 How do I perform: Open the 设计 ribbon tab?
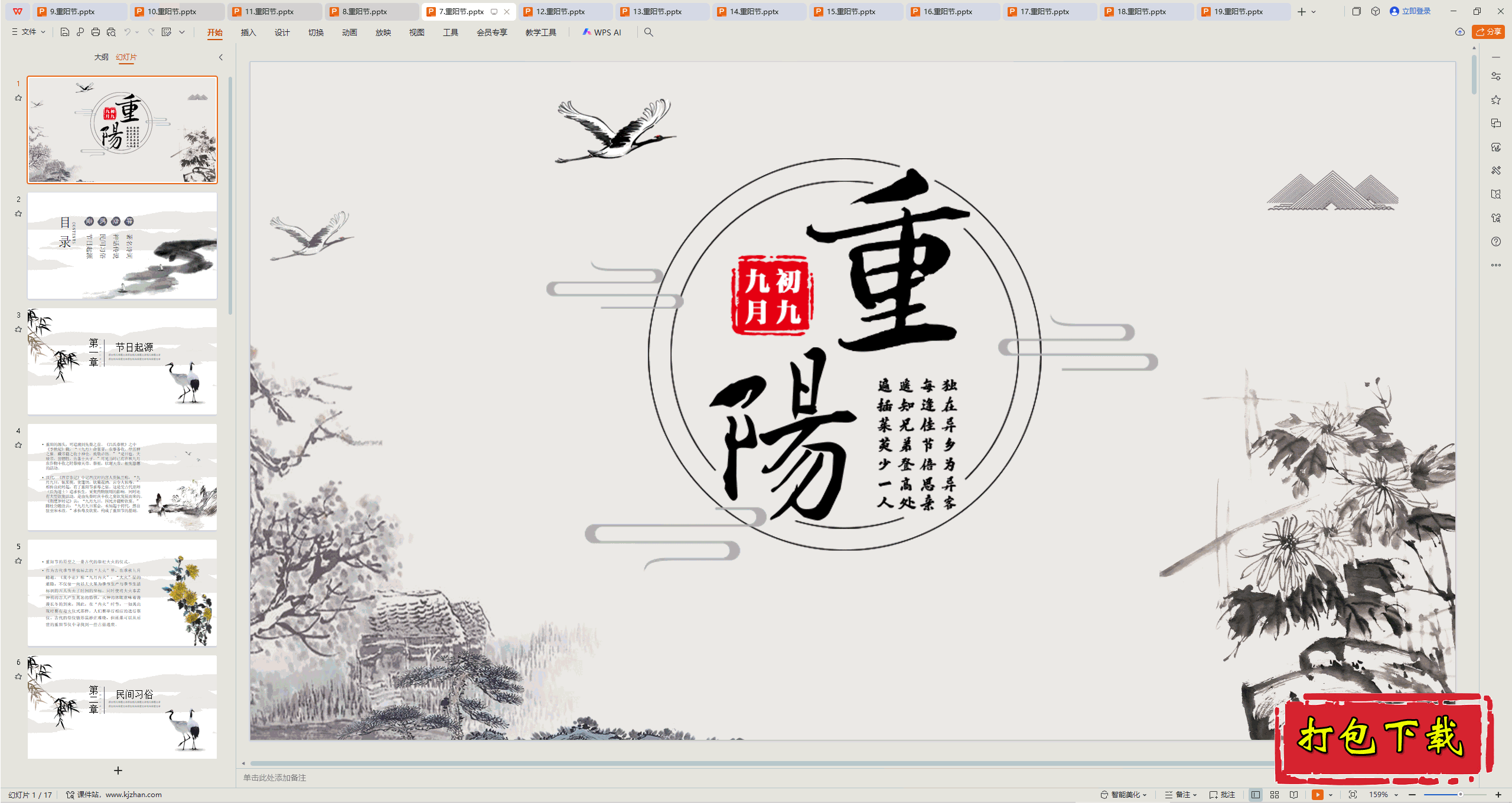[x=282, y=32]
